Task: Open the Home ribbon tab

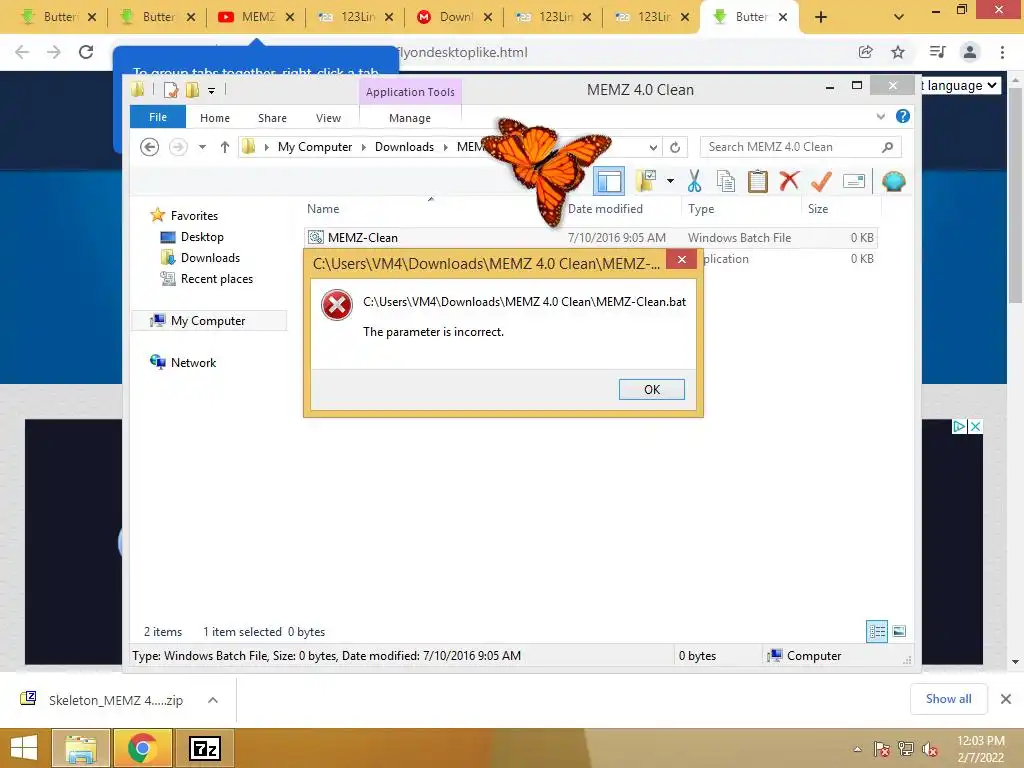Action: pyautogui.click(x=215, y=118)
